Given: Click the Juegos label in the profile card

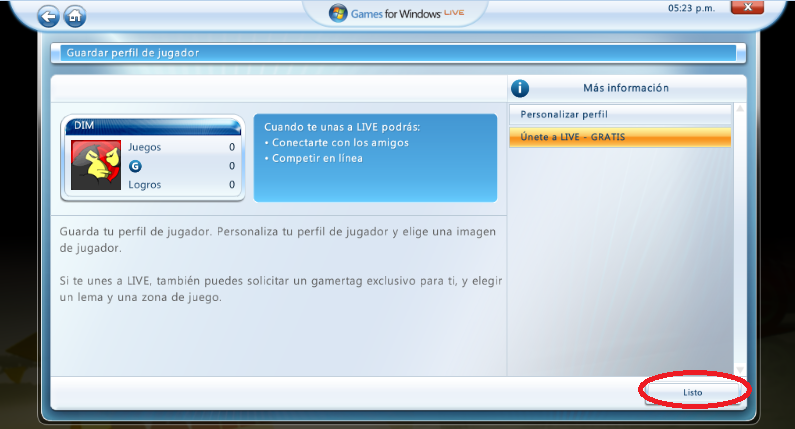Looking at the screenshot, I should (x=144, y=147).
